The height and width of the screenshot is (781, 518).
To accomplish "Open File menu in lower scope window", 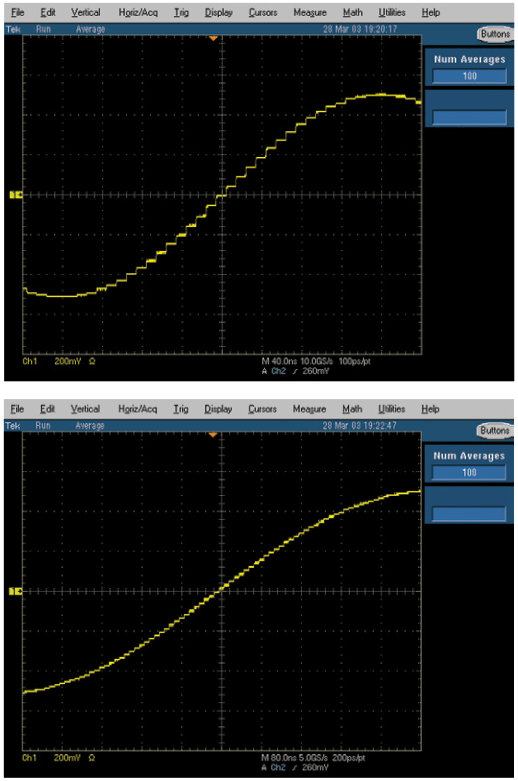I will [17, 409].
